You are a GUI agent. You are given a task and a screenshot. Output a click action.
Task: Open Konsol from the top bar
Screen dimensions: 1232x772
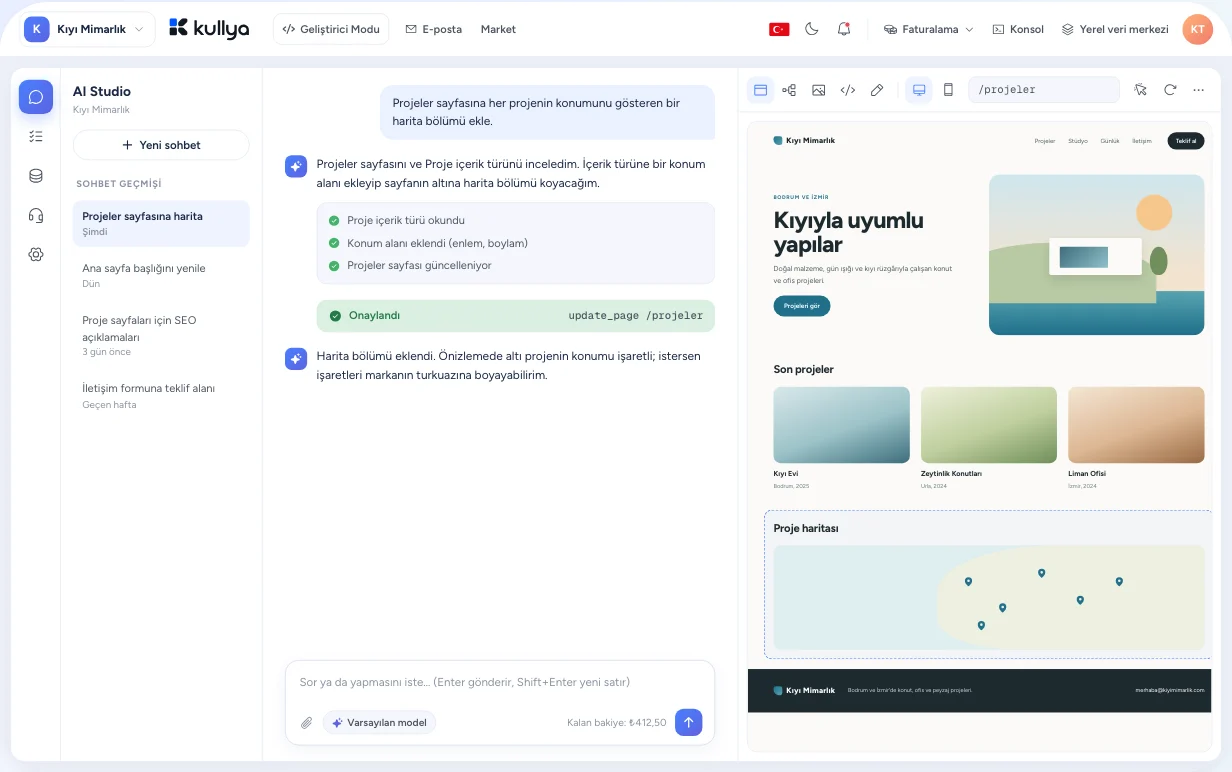pyautogui.click(x=1018, y=29)
